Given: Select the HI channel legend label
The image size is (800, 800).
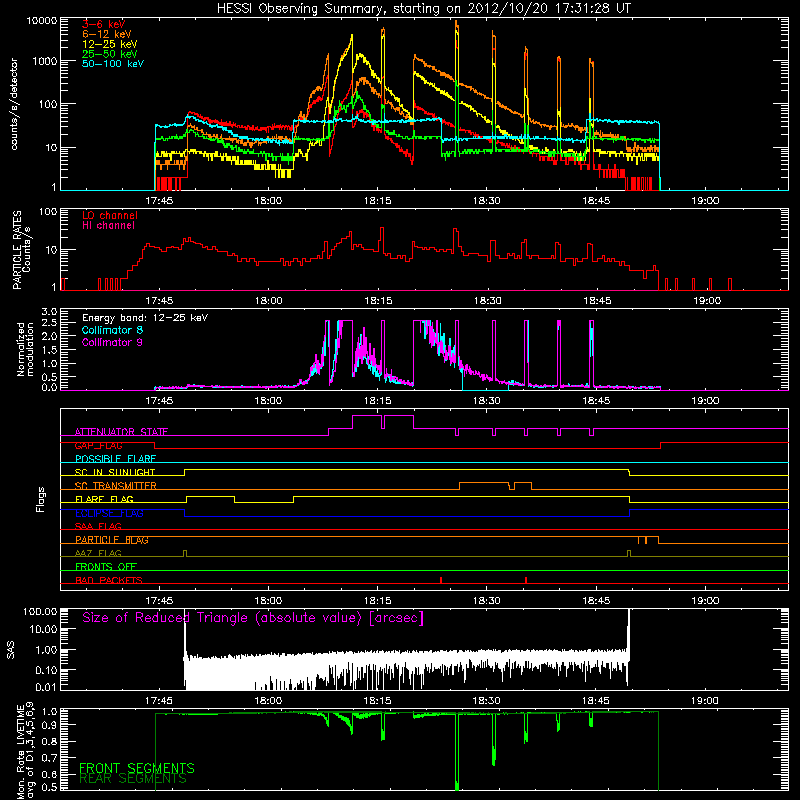Looking at the screenshot, I should pyautogui.click(x=108, y=225).
